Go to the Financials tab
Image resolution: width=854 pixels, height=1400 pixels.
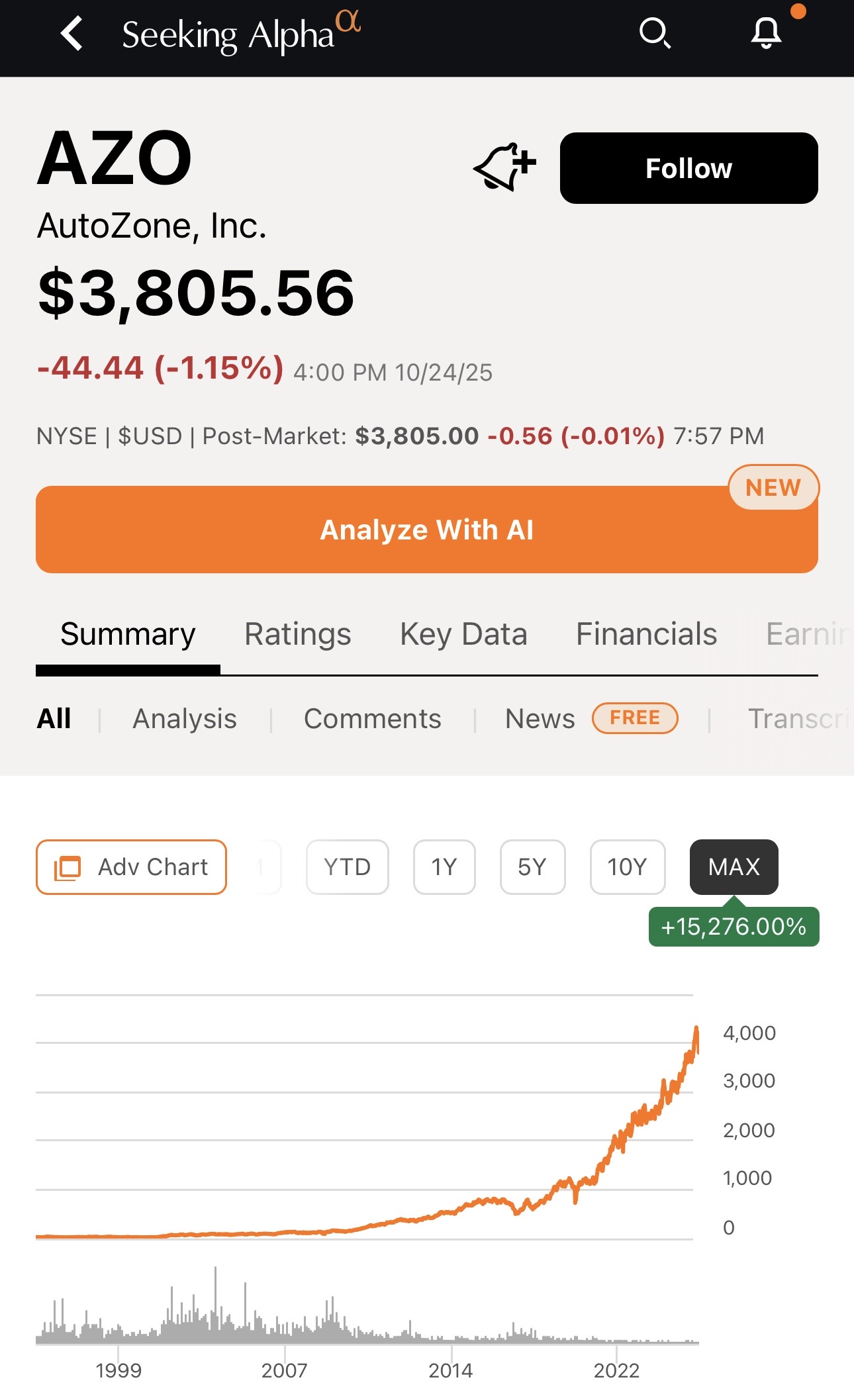point(646,634)
